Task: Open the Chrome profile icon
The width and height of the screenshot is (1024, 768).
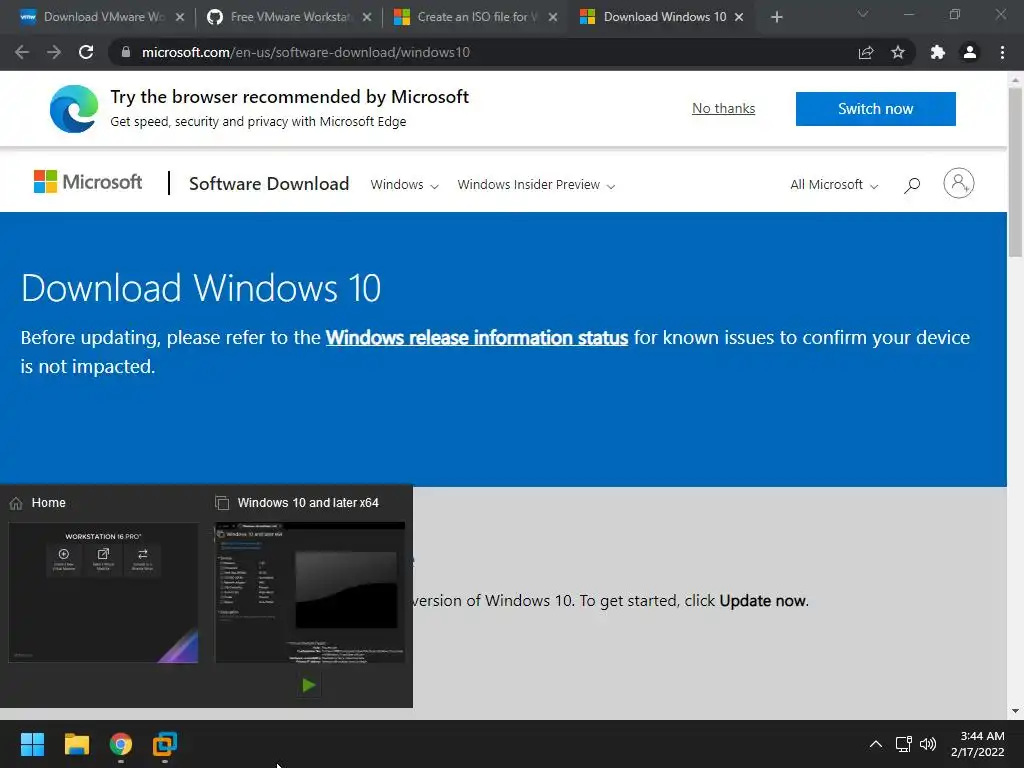Action: pyautogui.click(x=970, y=52)
